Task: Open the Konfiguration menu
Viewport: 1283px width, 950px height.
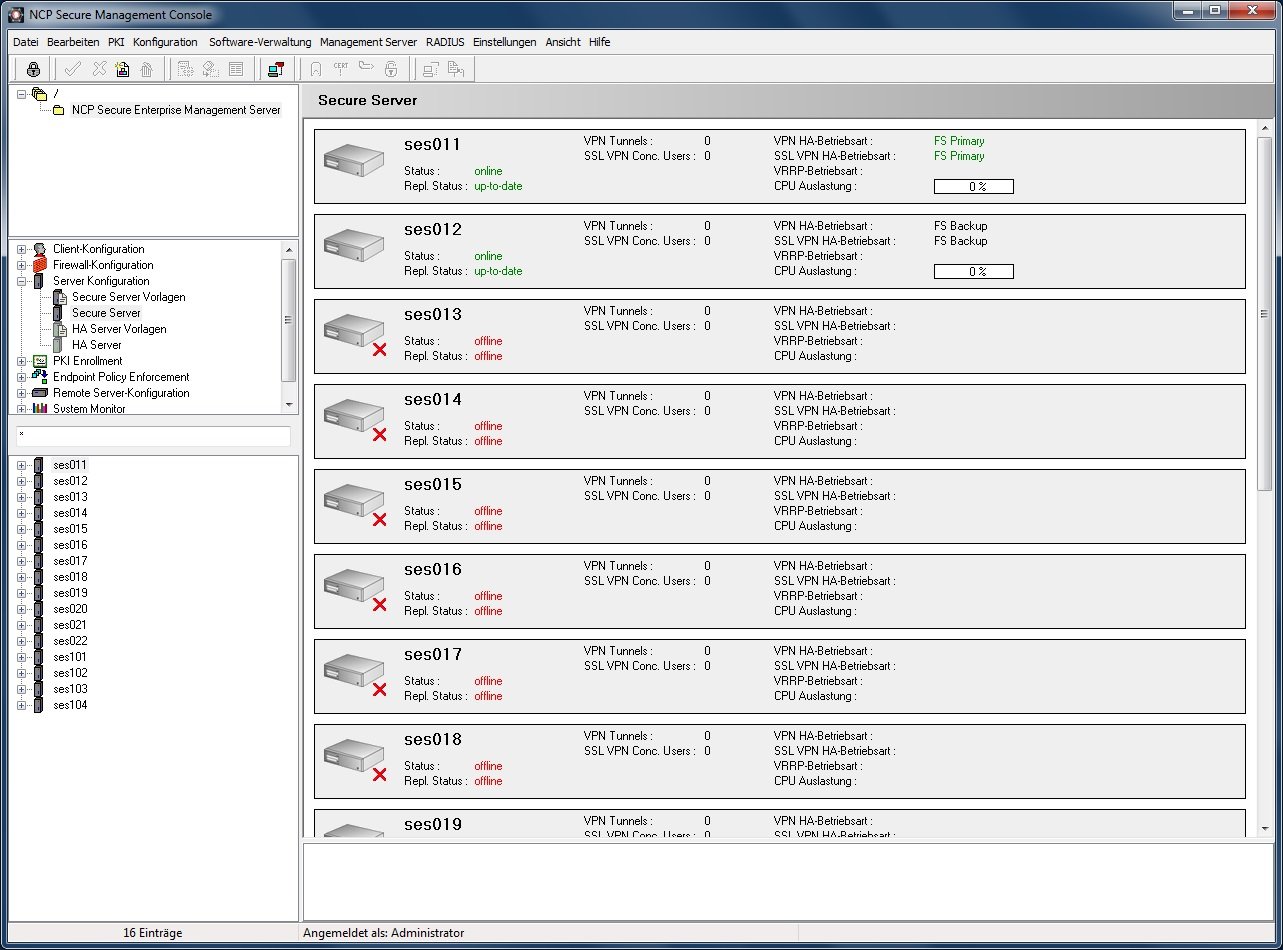Action: [x=165, y=42]
